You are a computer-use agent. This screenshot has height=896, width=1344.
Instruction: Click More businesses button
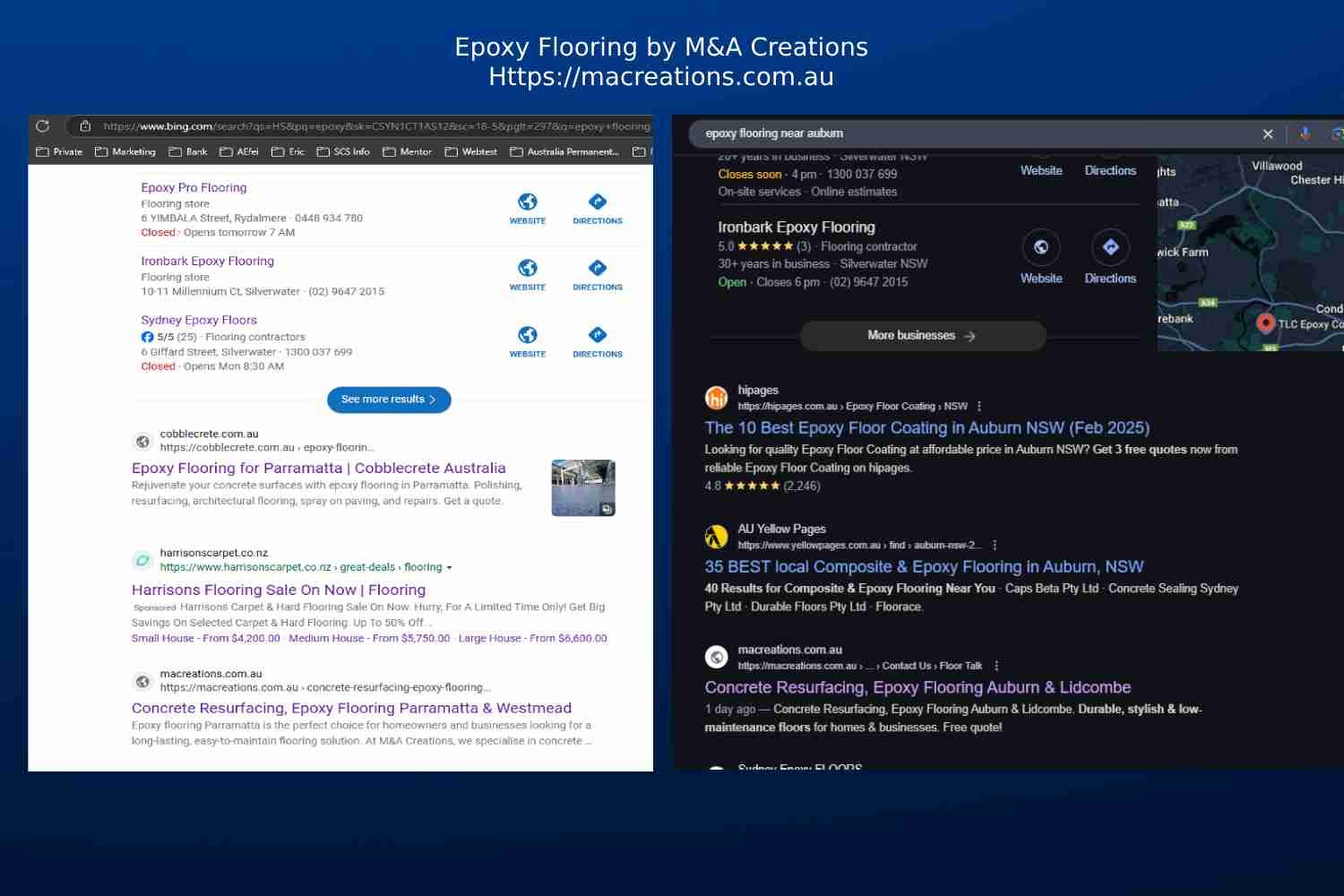[923, 336]
